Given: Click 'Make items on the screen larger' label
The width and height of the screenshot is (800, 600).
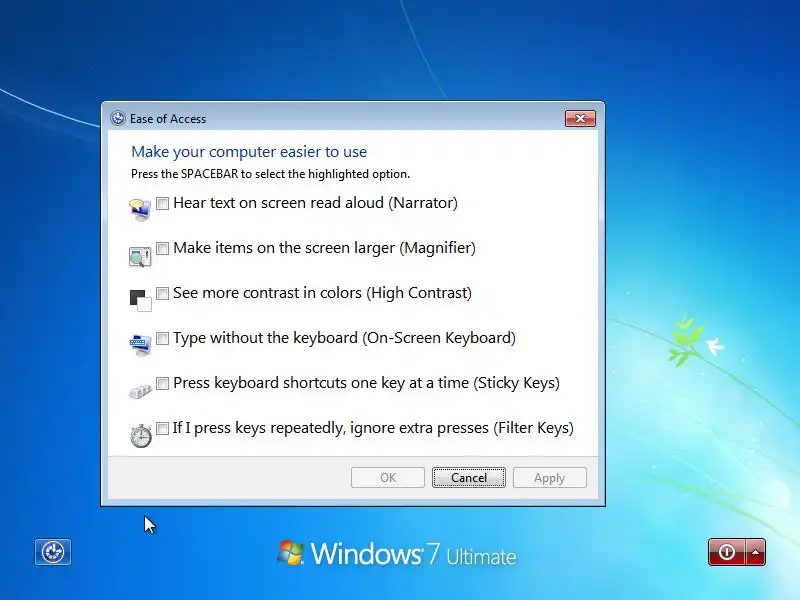Looking at the screenshot, I should 324,248.
